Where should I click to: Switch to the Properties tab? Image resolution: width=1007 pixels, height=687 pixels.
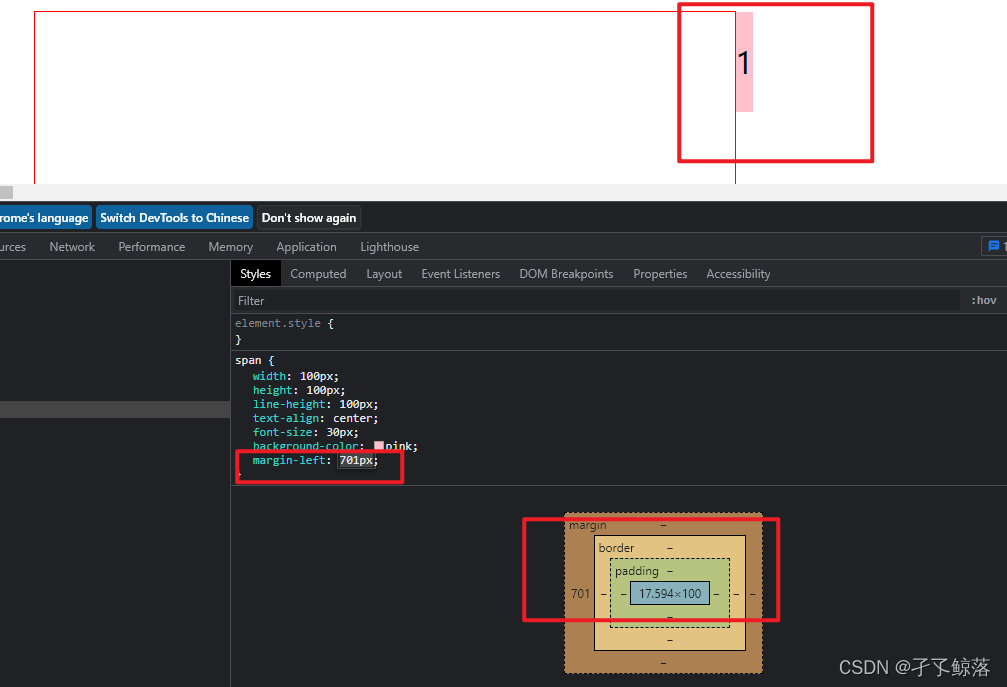coord(660,274)
